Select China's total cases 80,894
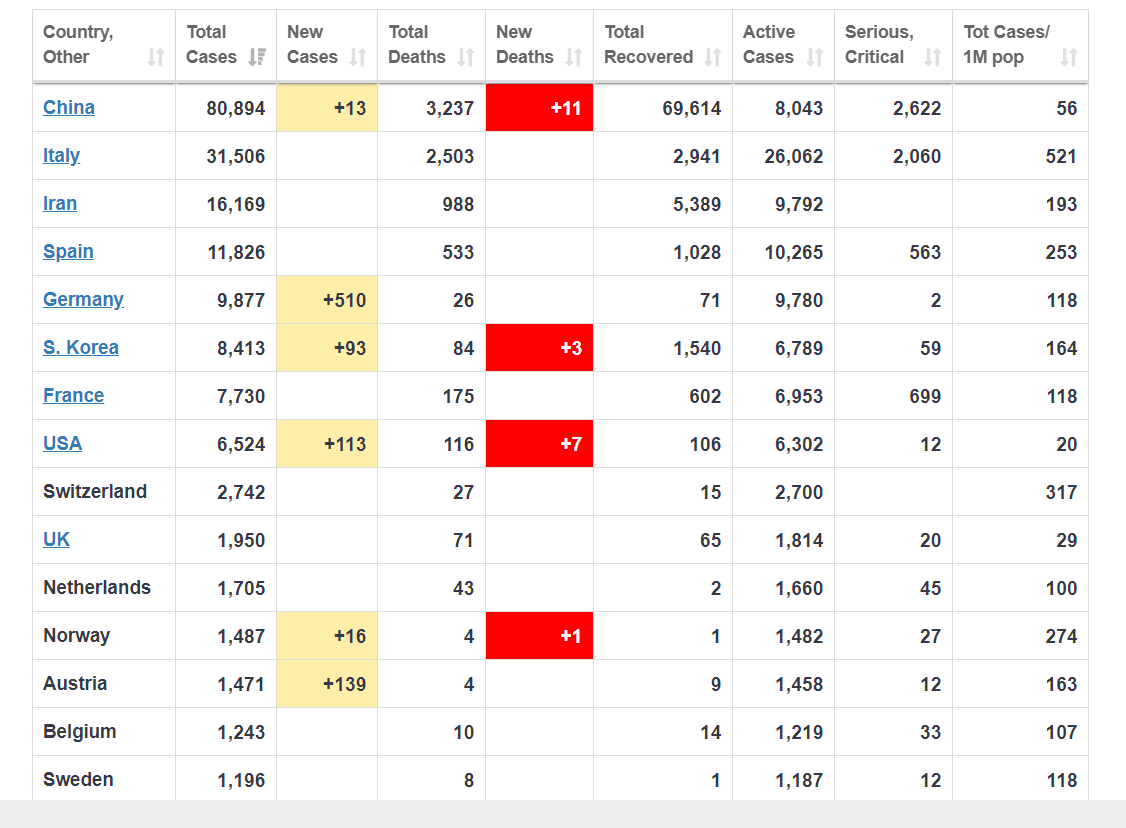The image size is (1126, 828). tap(236, 108)
